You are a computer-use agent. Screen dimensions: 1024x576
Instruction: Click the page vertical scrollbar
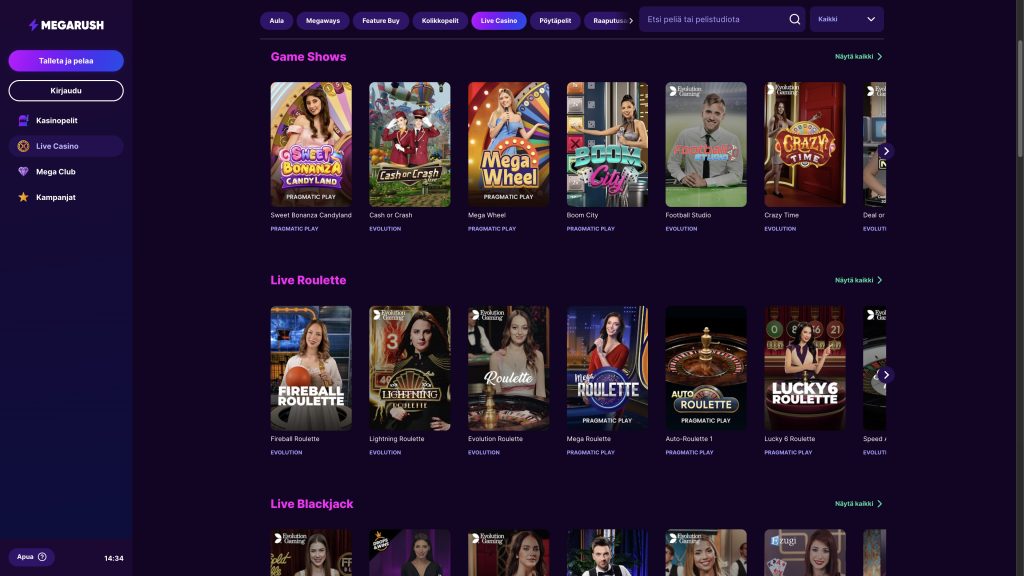[x=1019, y=98]
